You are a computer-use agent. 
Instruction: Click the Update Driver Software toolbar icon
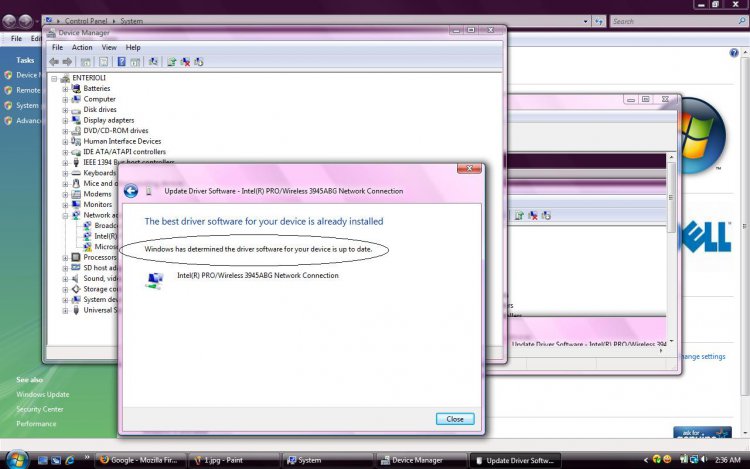point(172,62)
